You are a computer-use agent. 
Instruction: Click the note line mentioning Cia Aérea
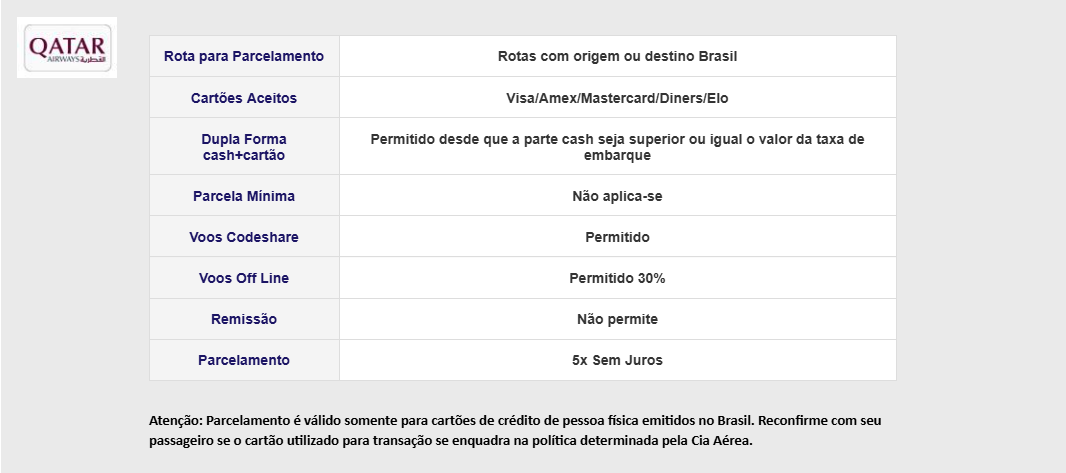coord(451,440)
